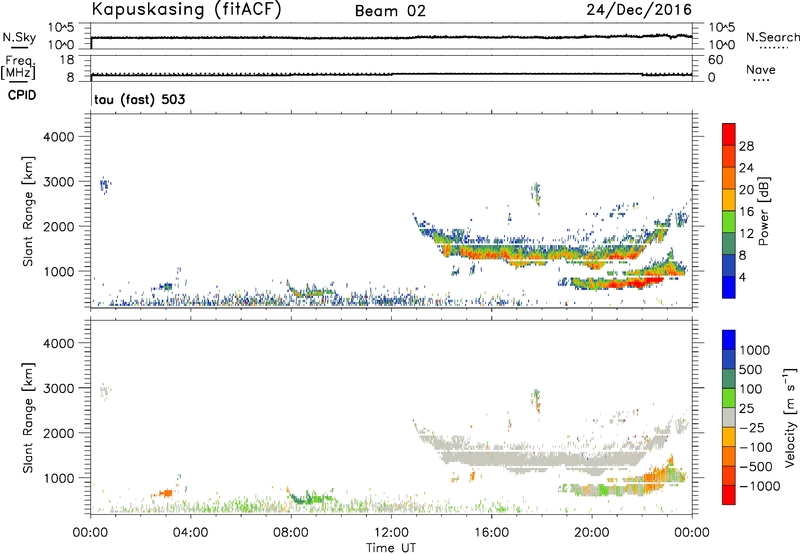The height and width of the screenshot is (554, 800).
Task: Click the gray segment of velocity colorbar
Action: [729, 417]
